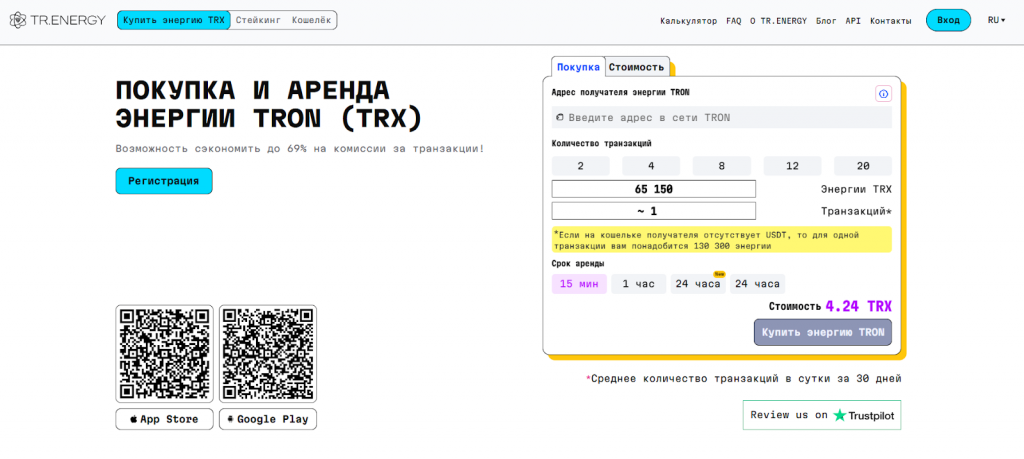Open Trustpilot review widget
This screenshot has height=459, width=1024.
tap(822, 415)
